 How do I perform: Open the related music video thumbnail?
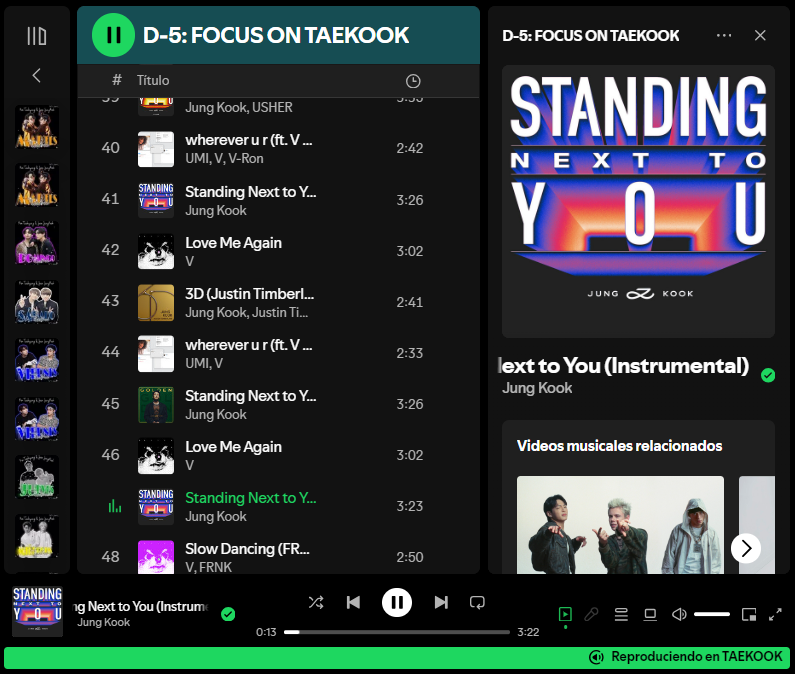620,525
